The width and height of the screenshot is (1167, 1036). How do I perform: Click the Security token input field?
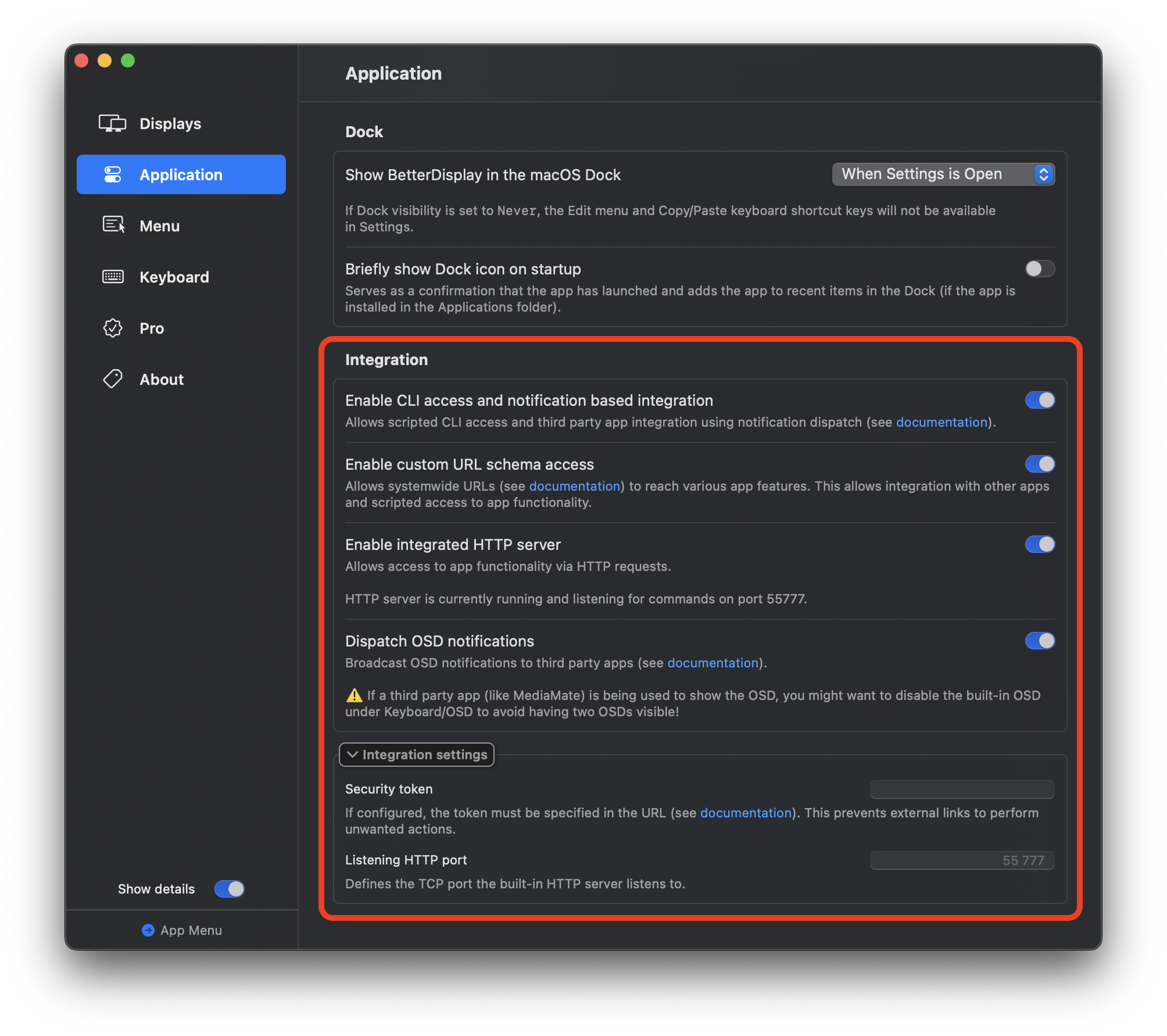click(962, 789)
